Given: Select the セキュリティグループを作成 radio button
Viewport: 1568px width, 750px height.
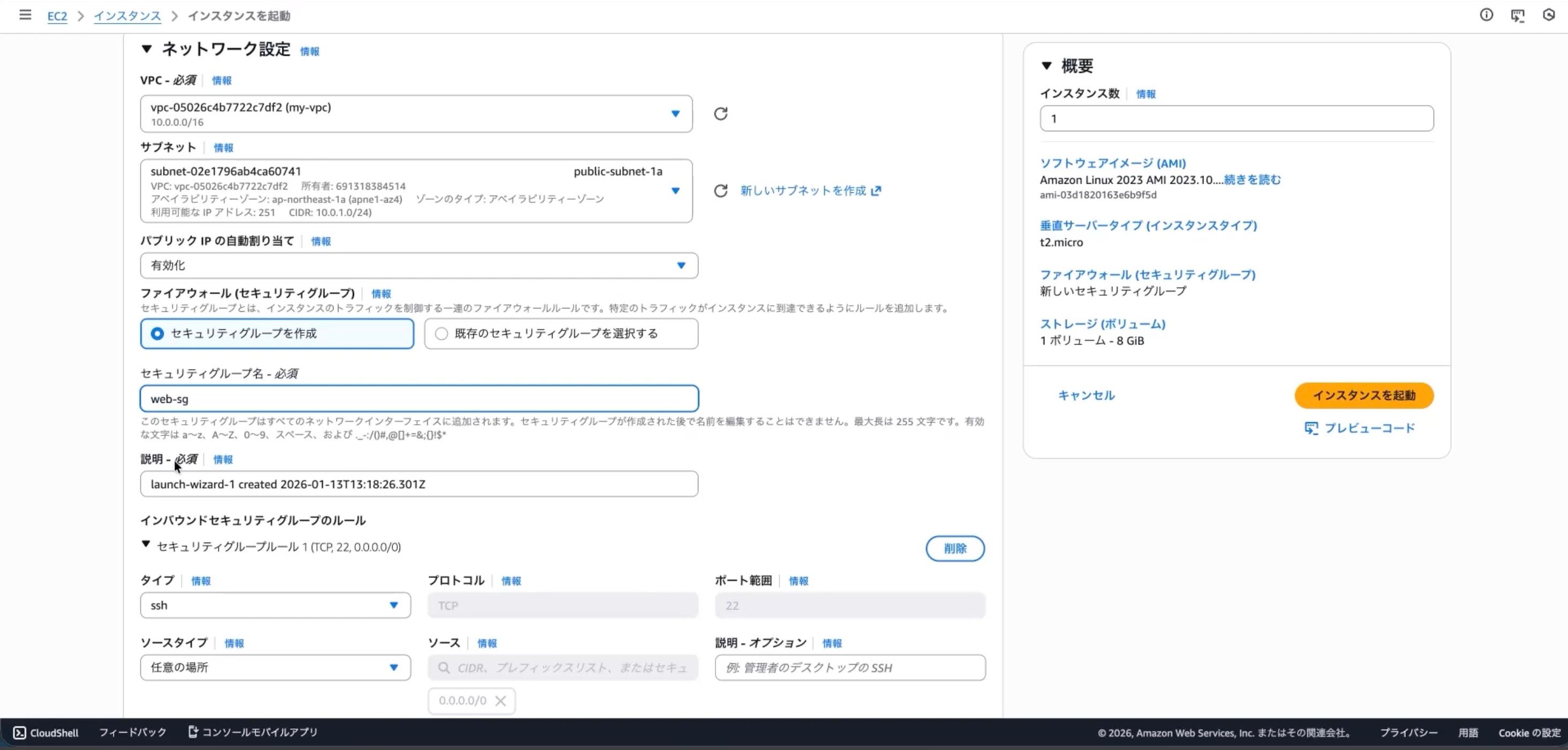Looking at the screenshot, I should pos(157,334).
